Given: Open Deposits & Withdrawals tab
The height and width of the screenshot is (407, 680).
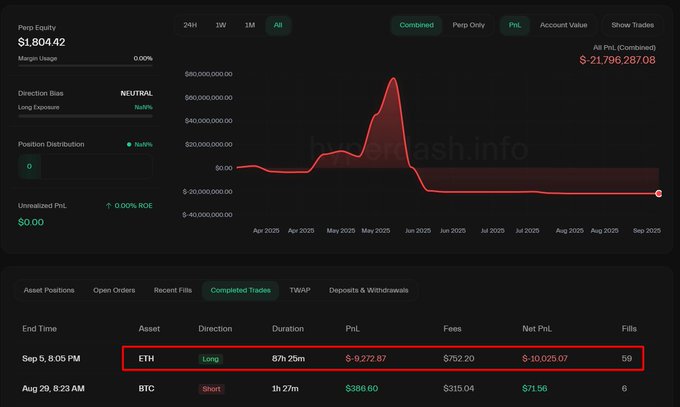Looking at the screenshot, I should 369,290.
